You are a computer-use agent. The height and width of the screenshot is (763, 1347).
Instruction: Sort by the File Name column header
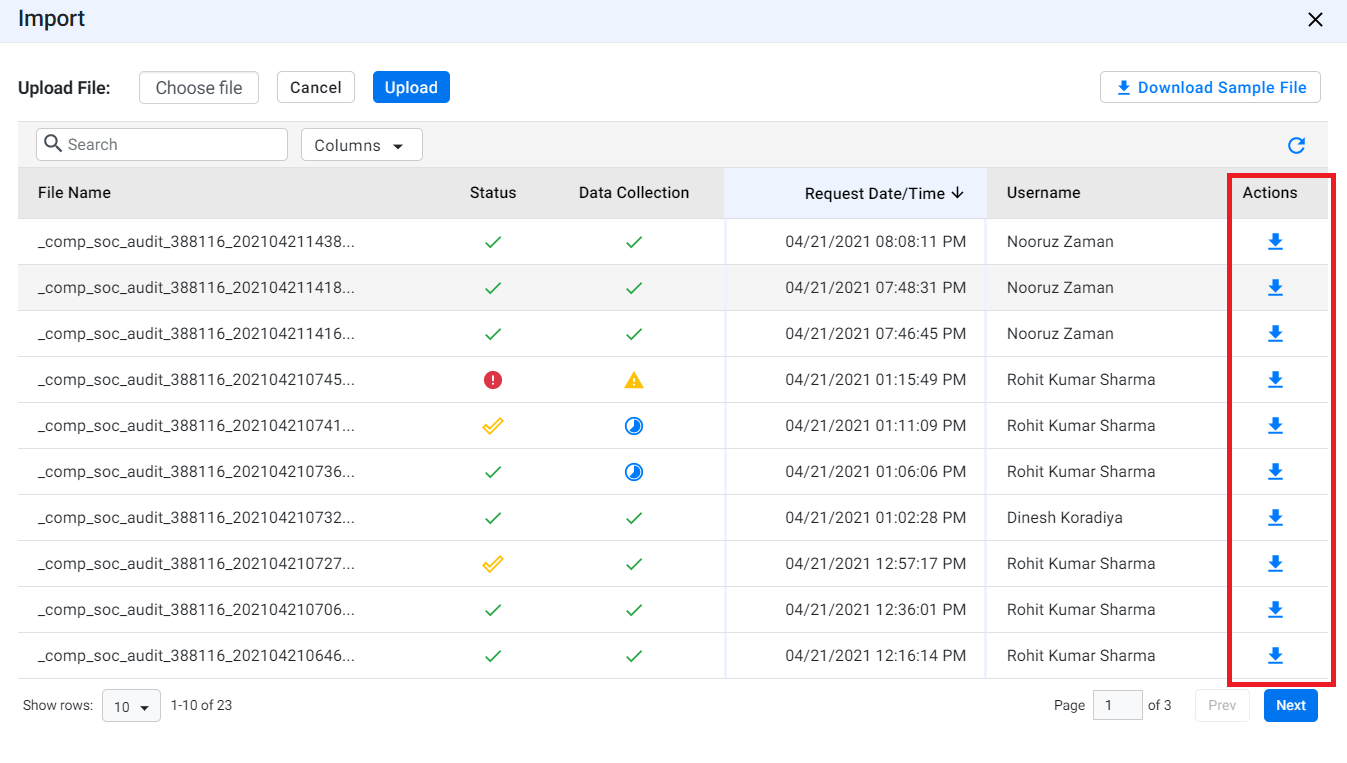74,193
